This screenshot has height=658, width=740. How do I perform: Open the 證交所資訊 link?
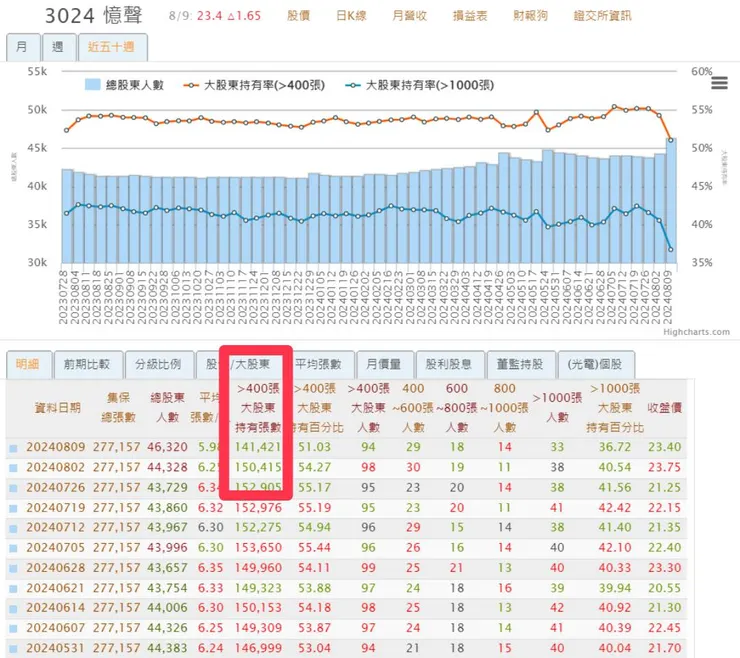pos(603,16)
